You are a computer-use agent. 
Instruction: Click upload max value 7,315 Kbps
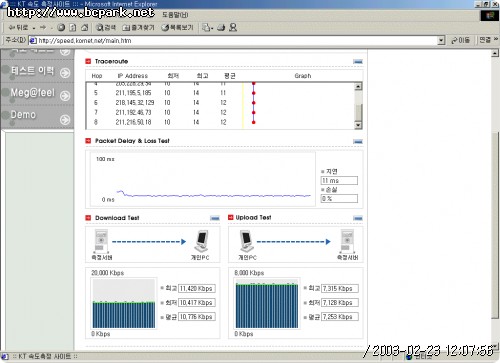tap(340, 289)
